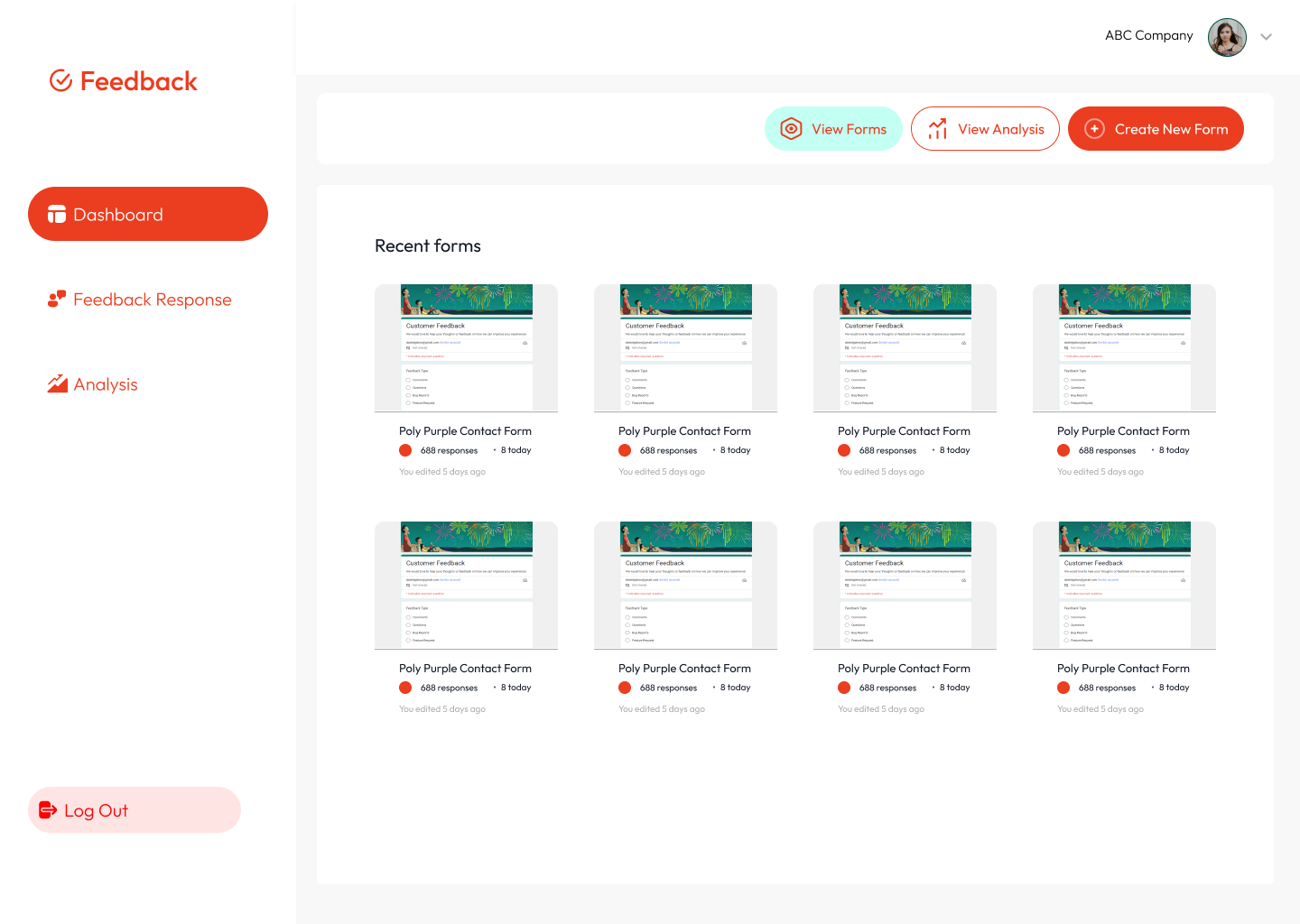This screenshot has height=924, width=1300.
Task: Open the third form thumbnail in top row
Action: [x=905, y=348]
